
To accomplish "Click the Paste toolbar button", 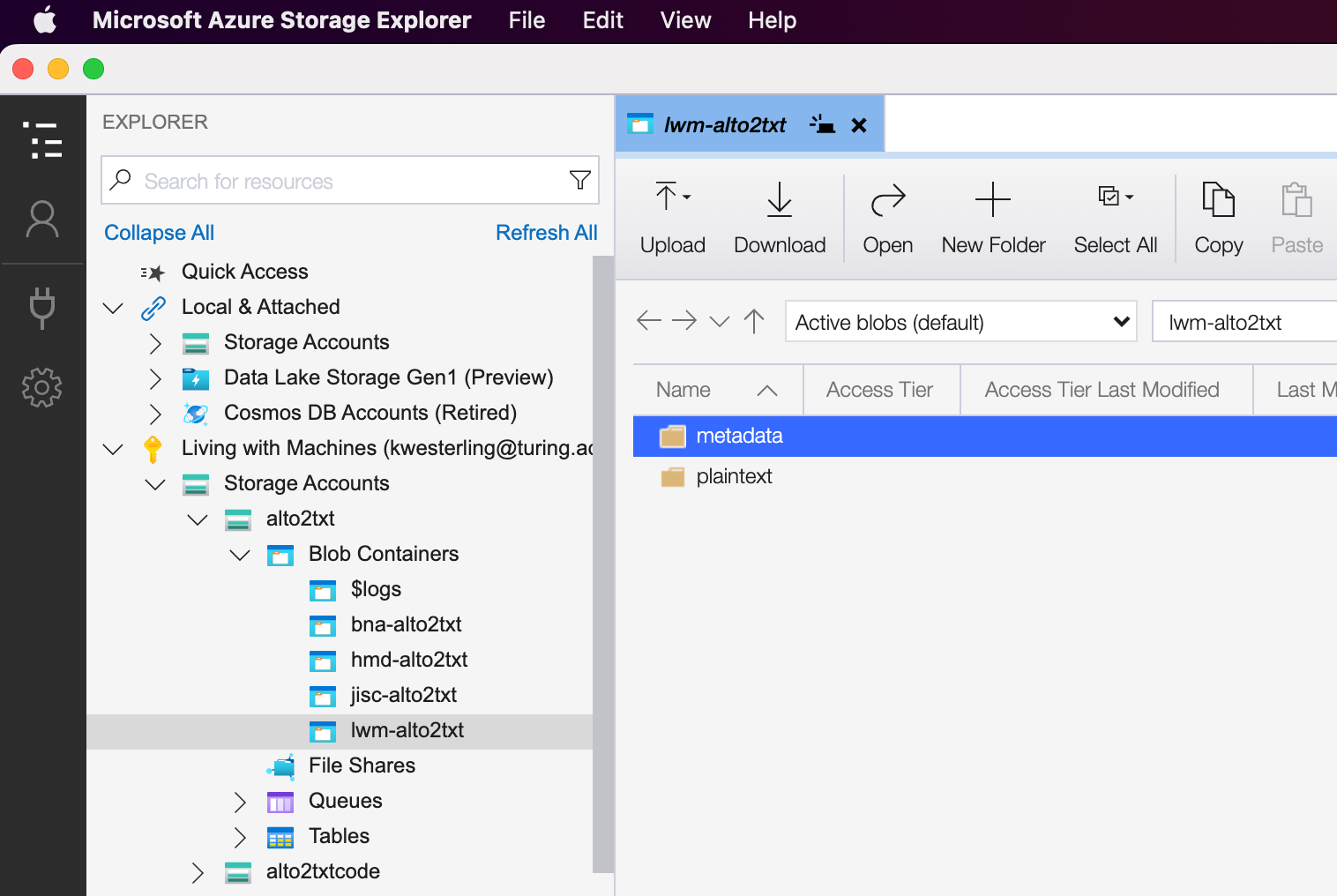I will point(1296,219).
